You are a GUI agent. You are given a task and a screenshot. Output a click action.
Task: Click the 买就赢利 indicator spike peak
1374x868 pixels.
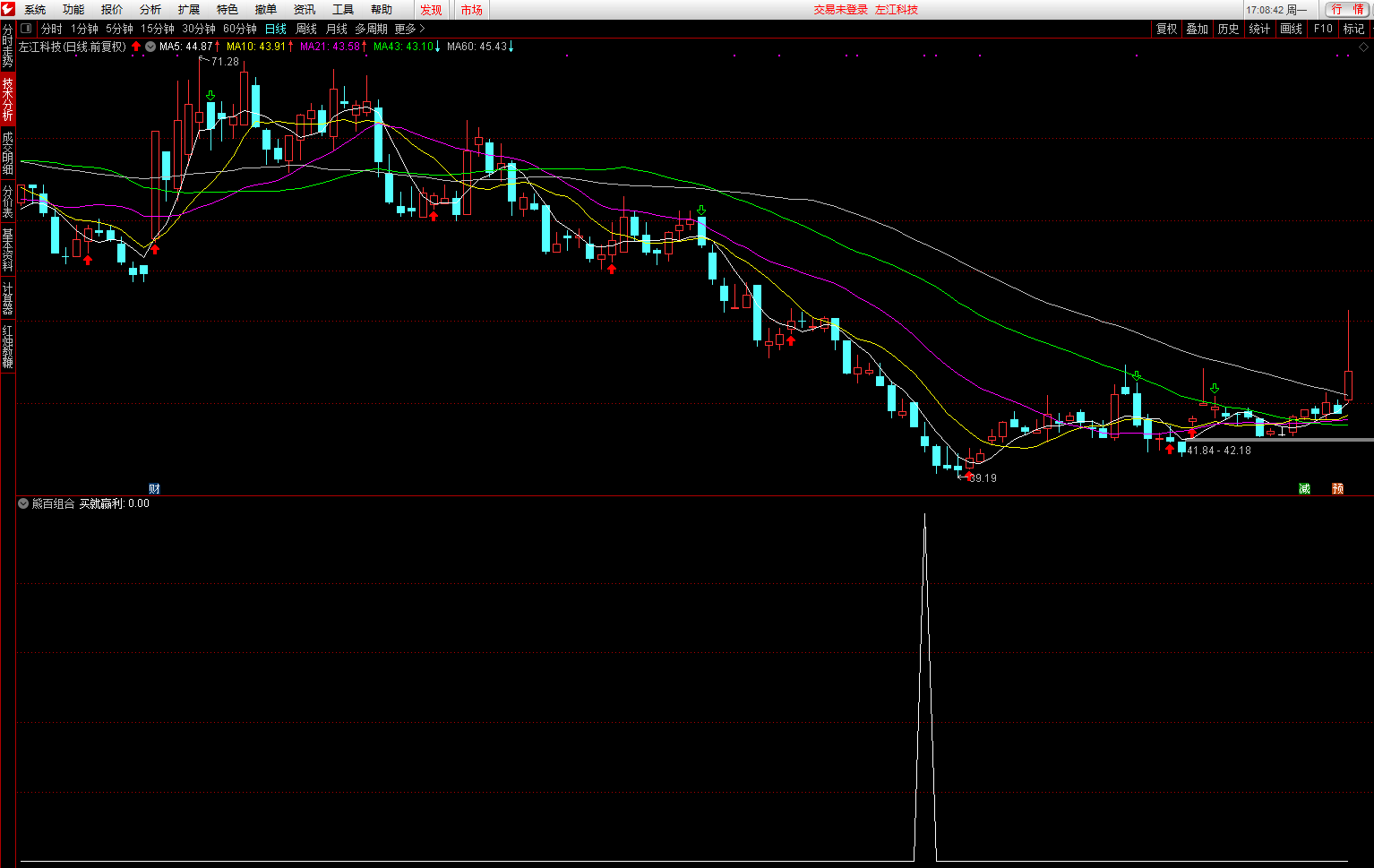925,515
